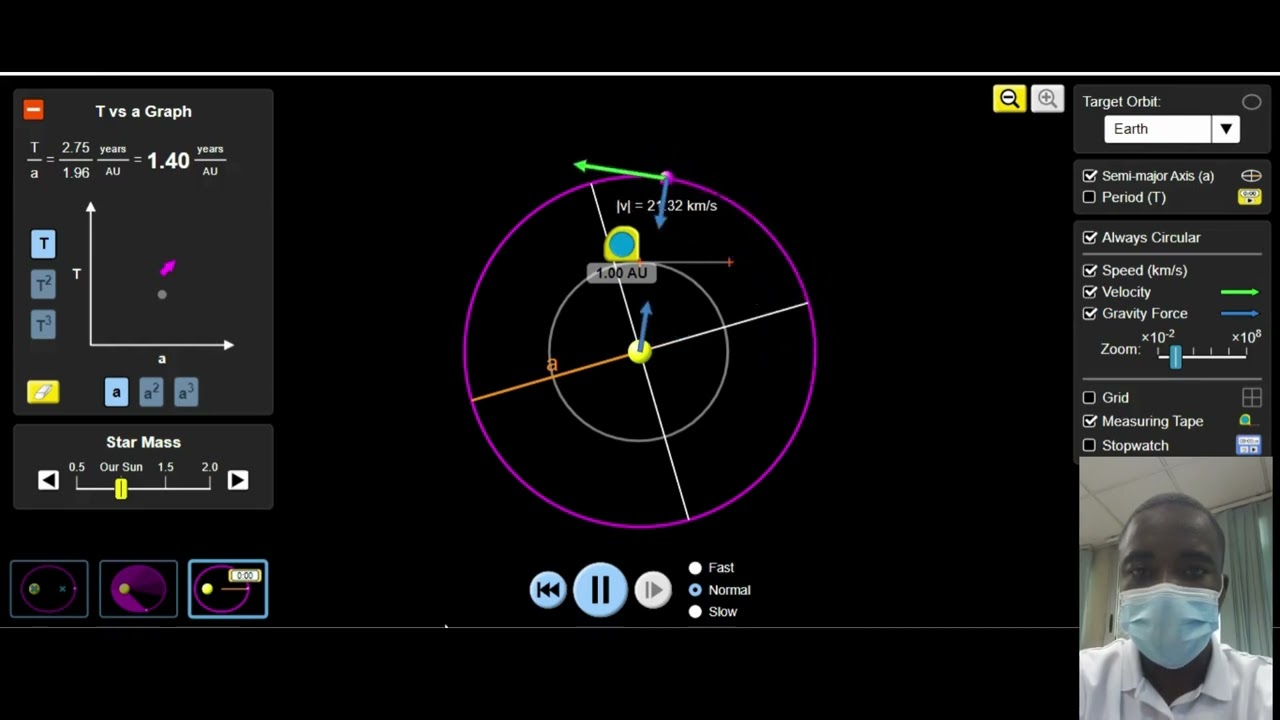The height and width of the screenshot is (720, 1280).
Task: Click the measuring tape tool near the planet
Action: click(x=622, y=244)
